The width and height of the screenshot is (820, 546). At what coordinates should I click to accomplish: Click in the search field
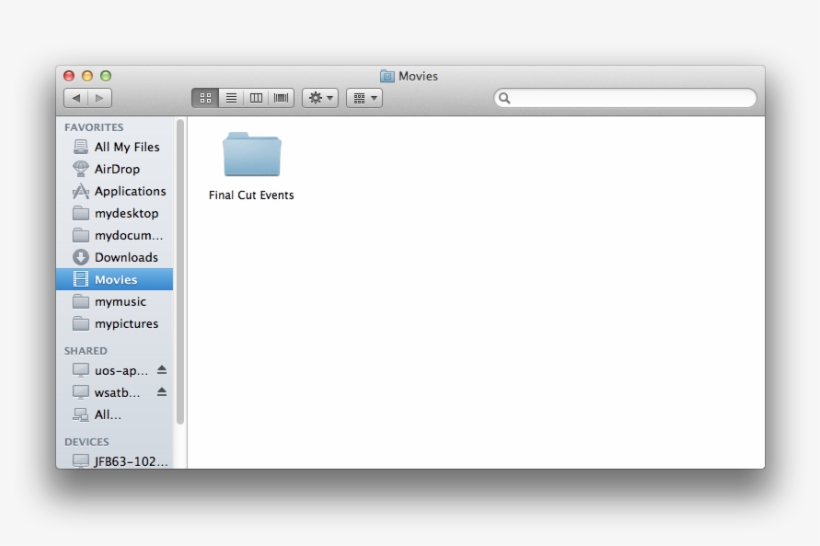point(630,98)
